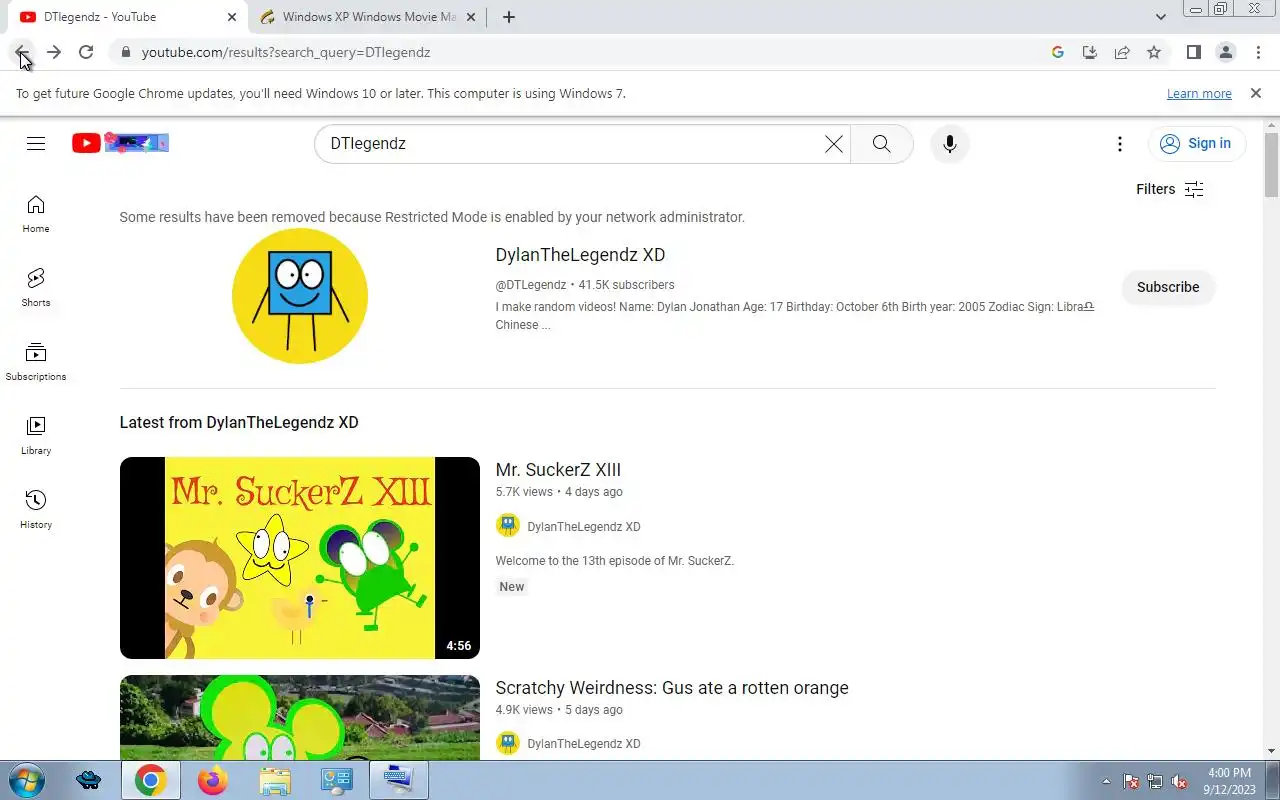The image size is (1280, 800).
Task: Close the Windows XP Movie Maker tab
Action: [471, 17]
